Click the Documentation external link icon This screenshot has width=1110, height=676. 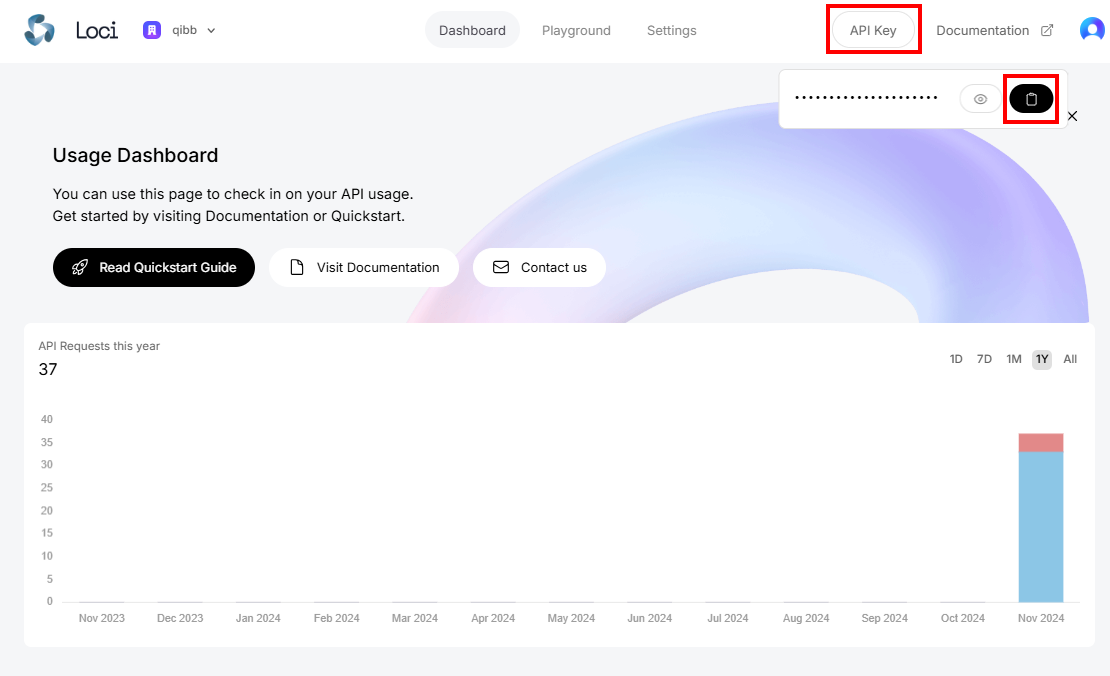(1047, 30)
